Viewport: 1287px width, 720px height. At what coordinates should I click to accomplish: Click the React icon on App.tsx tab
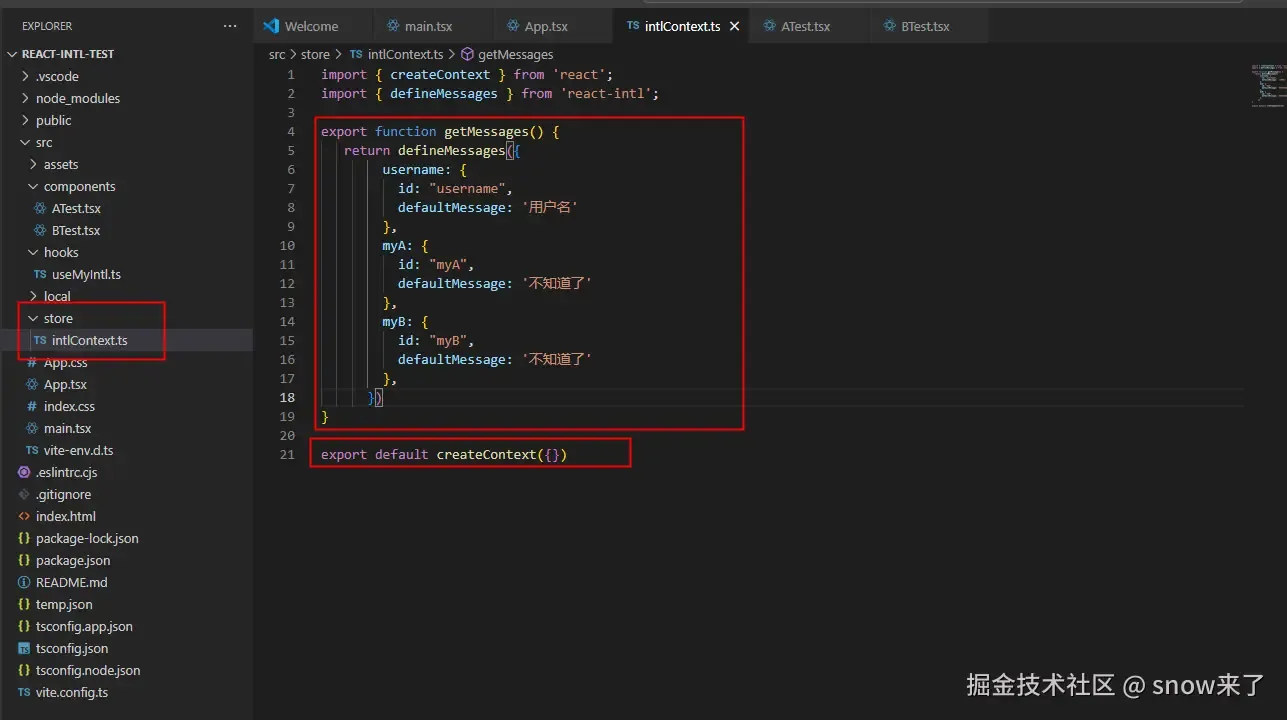tap(514, 26)
